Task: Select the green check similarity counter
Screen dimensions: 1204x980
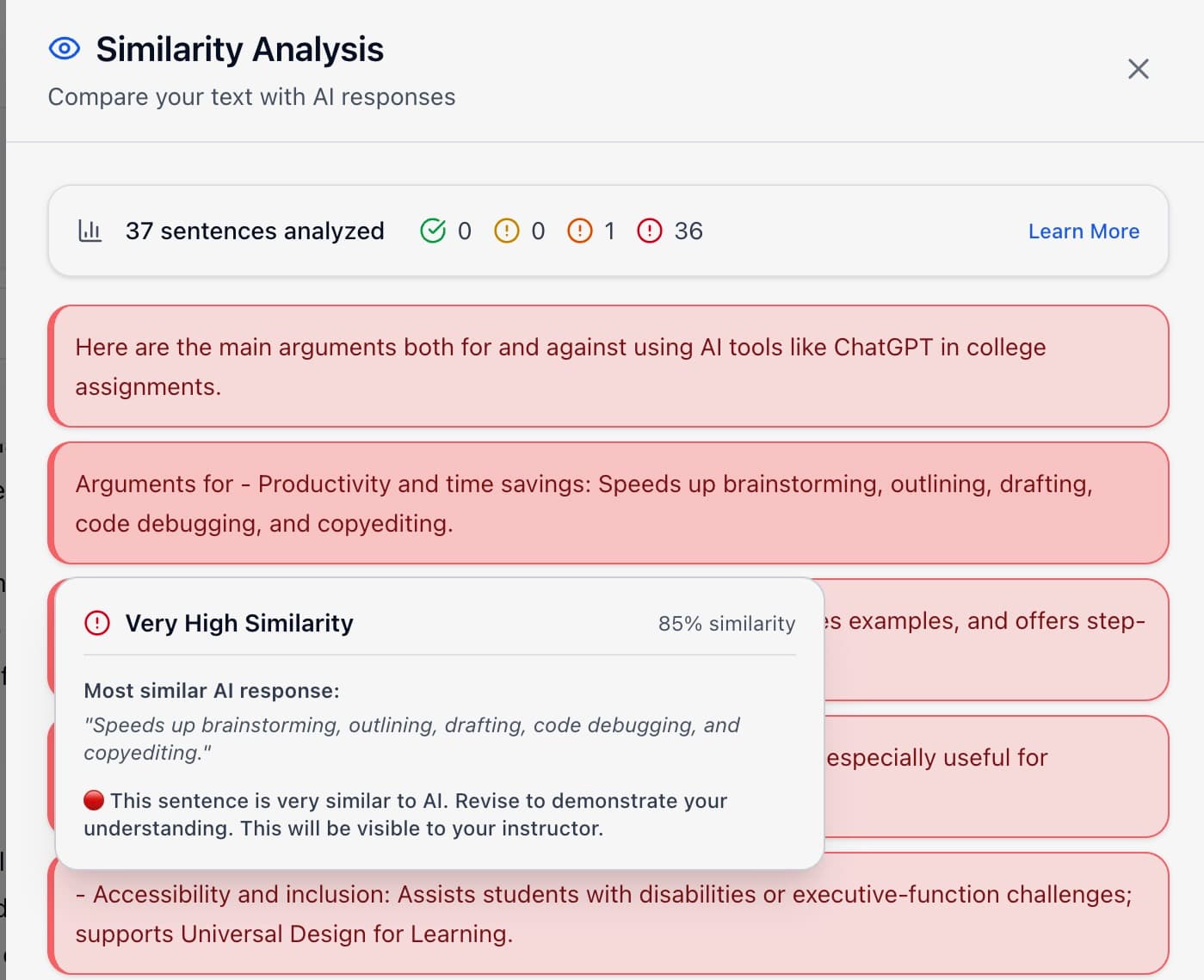Action: coord(445,231)
